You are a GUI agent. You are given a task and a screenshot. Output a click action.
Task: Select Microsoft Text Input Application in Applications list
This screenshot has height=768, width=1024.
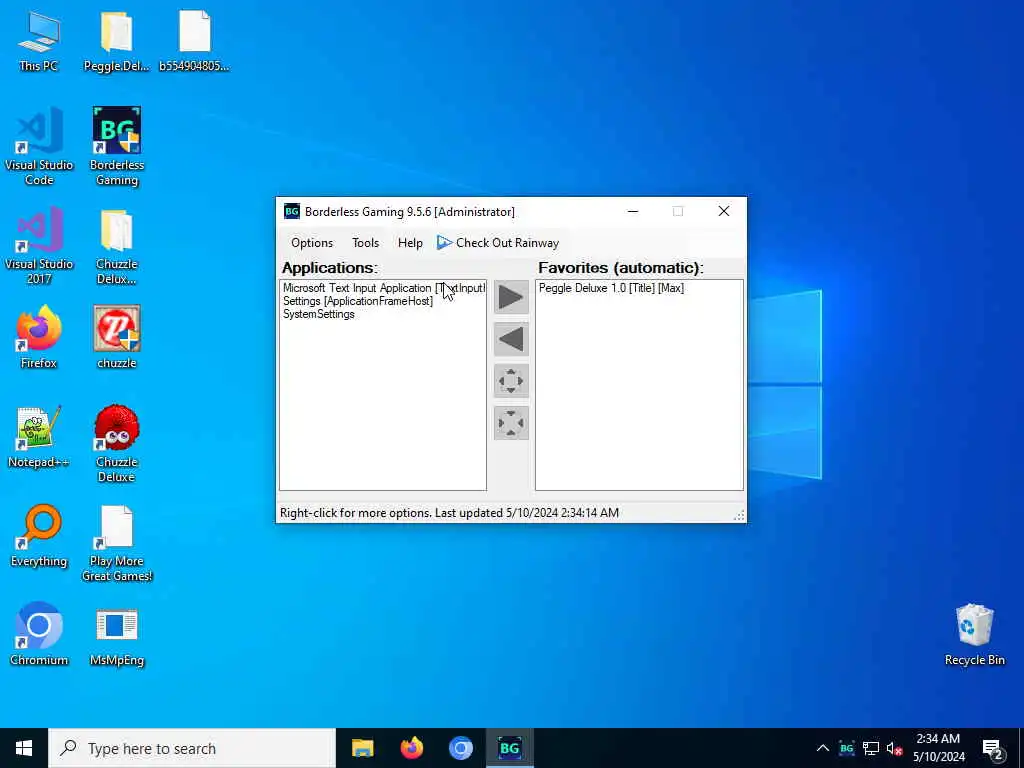tap(383, 288)
